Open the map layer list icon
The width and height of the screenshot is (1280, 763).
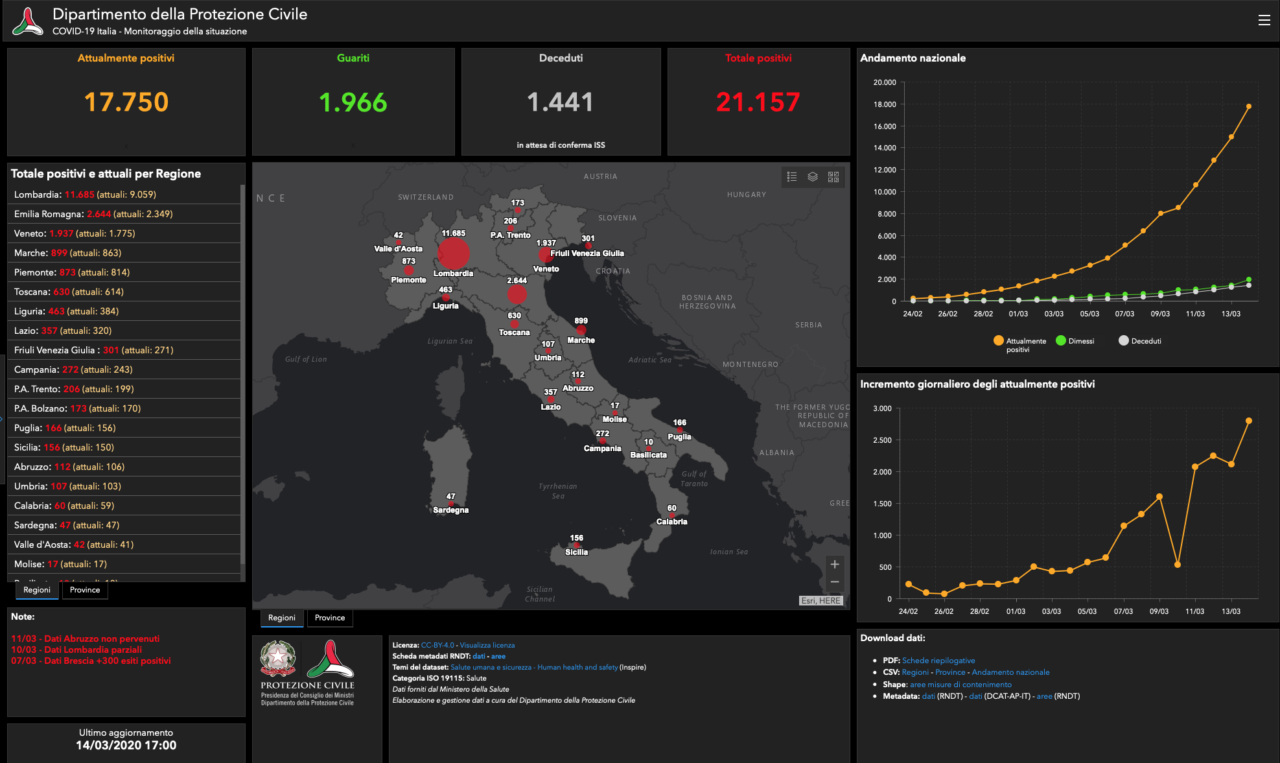(x=813, y=177)
